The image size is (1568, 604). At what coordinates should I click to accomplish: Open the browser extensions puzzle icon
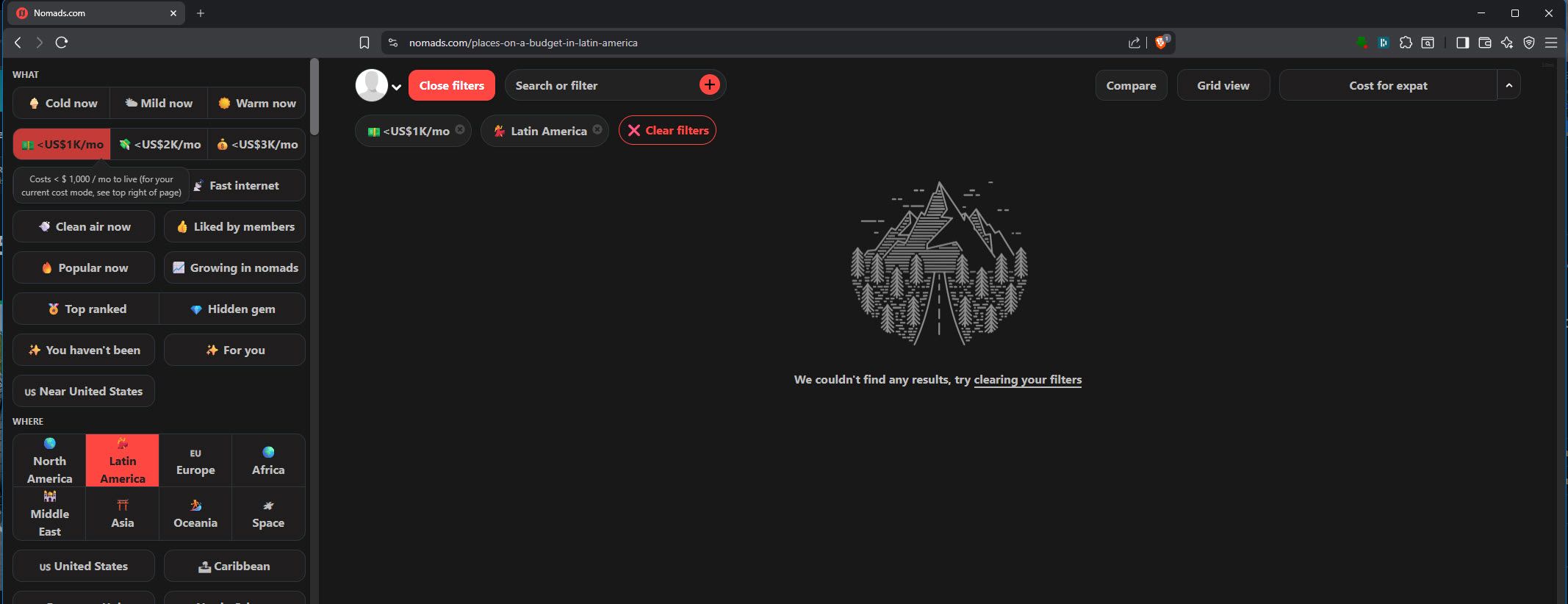(x=1406, y=43)
